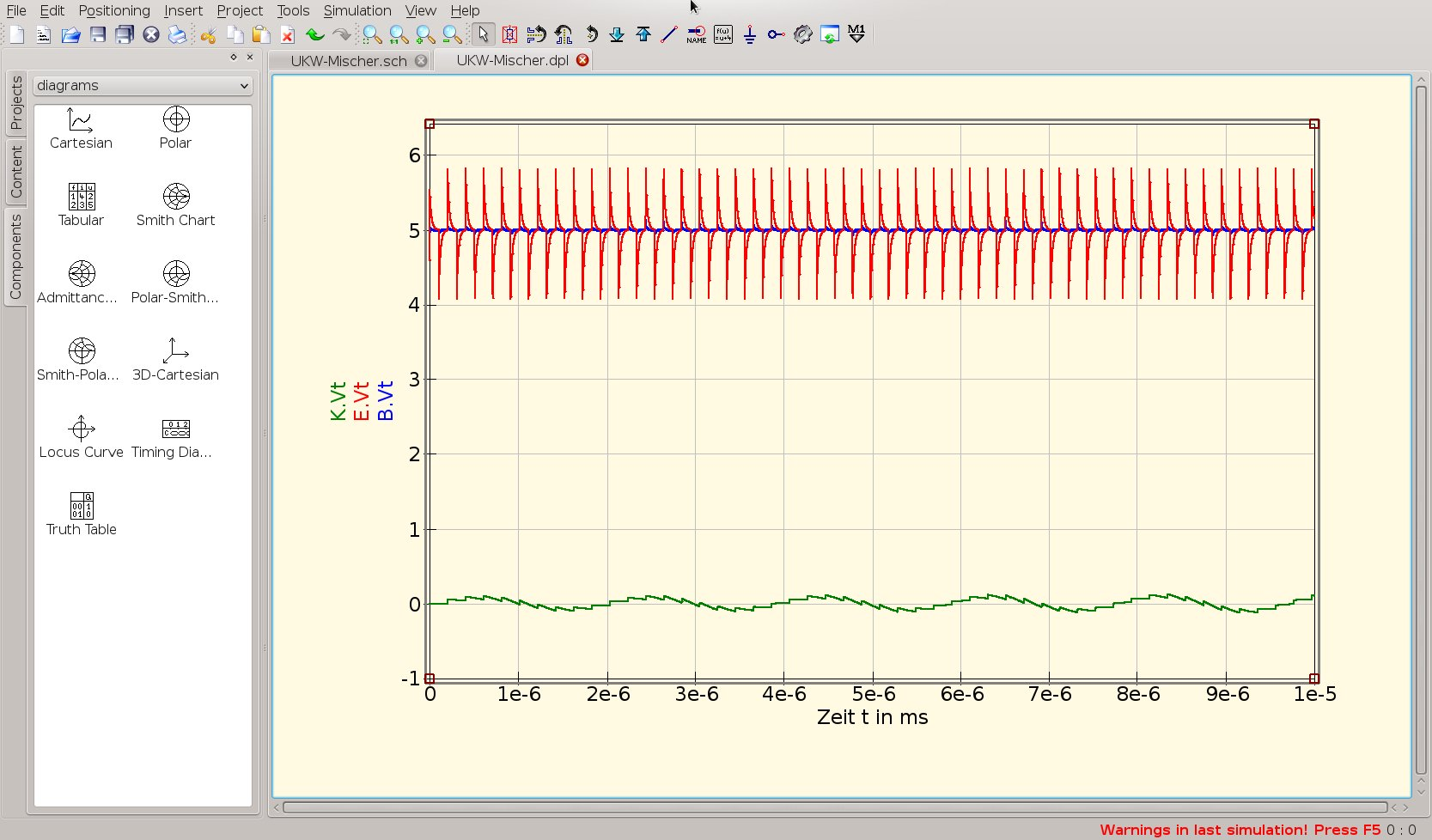The width and height of the screenshot is (1432, 840).
Task: Toggle the Mirror about X axis tool
Action: (x=536, y=34)
